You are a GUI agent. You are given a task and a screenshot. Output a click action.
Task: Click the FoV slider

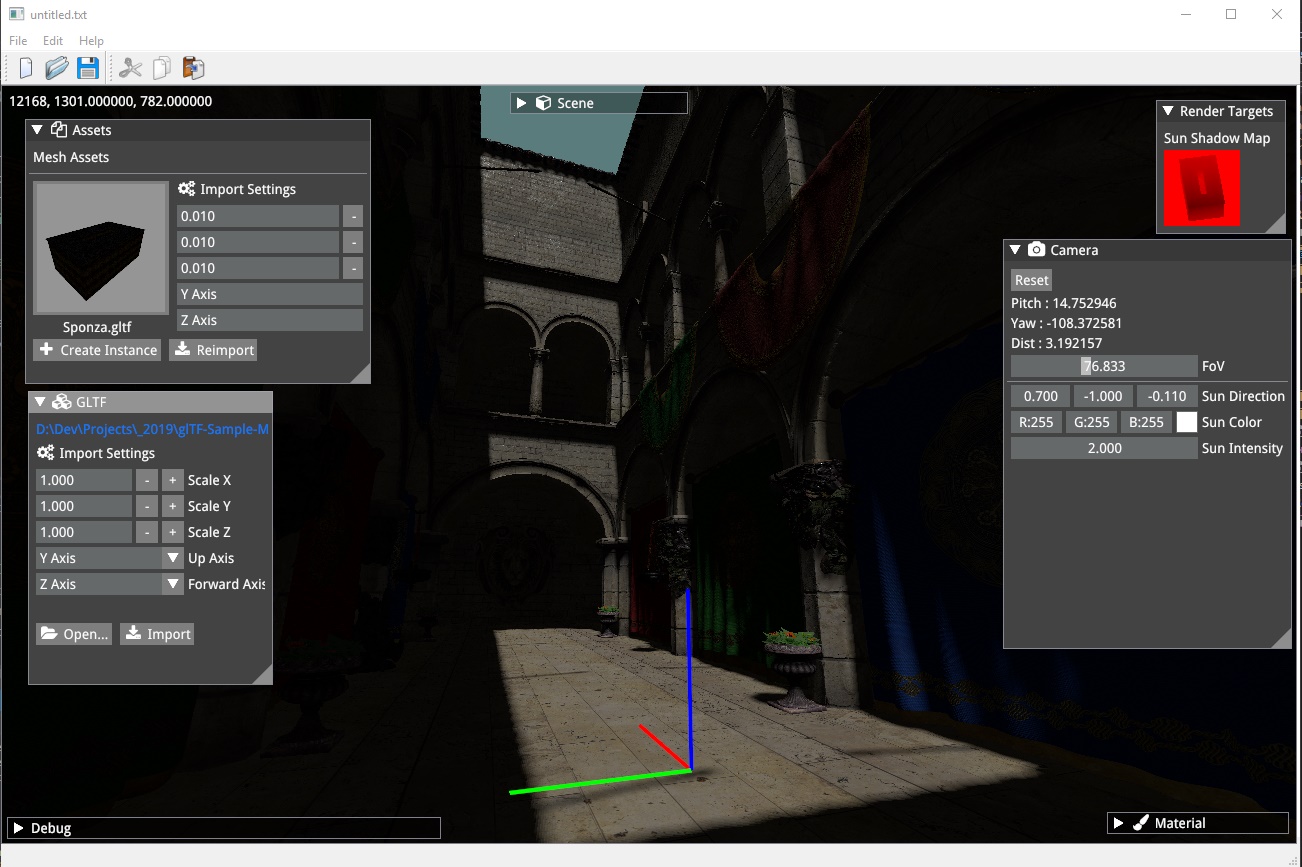pos(1104,366)
